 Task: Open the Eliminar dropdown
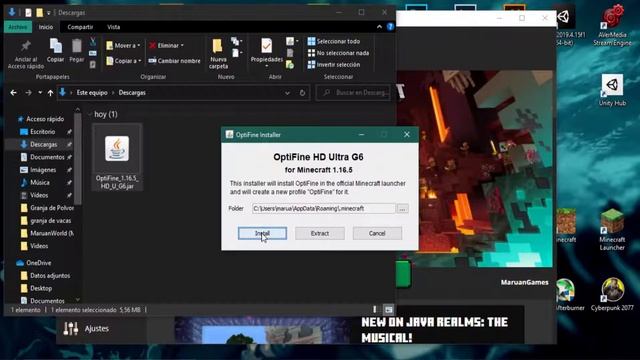(167, 45)
